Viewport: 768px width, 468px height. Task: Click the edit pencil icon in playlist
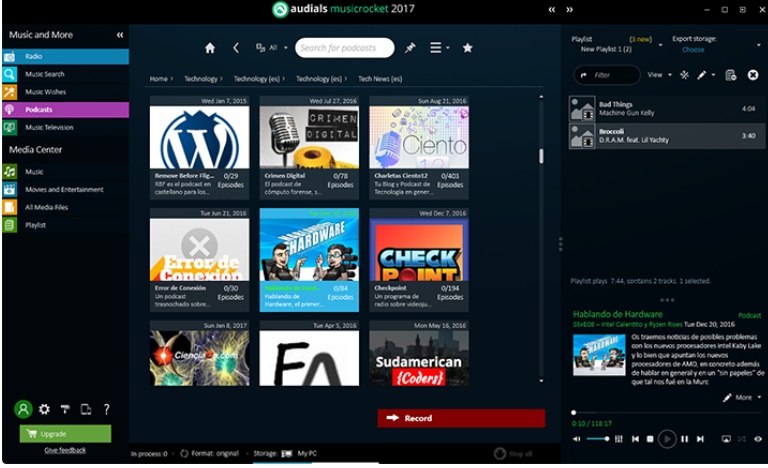coord(702,75)
